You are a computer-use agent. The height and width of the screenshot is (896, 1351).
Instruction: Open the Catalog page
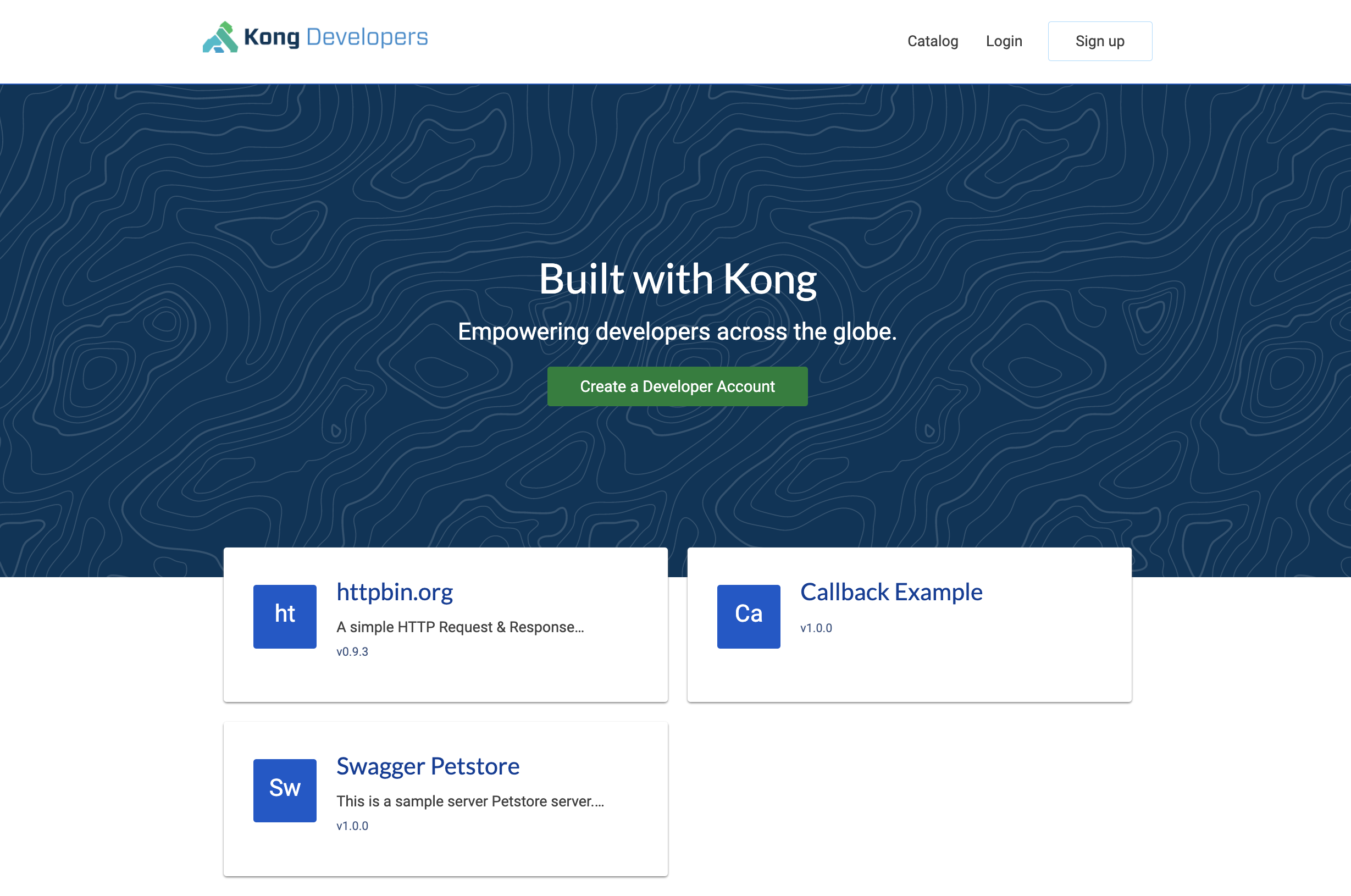coord(932,41)
